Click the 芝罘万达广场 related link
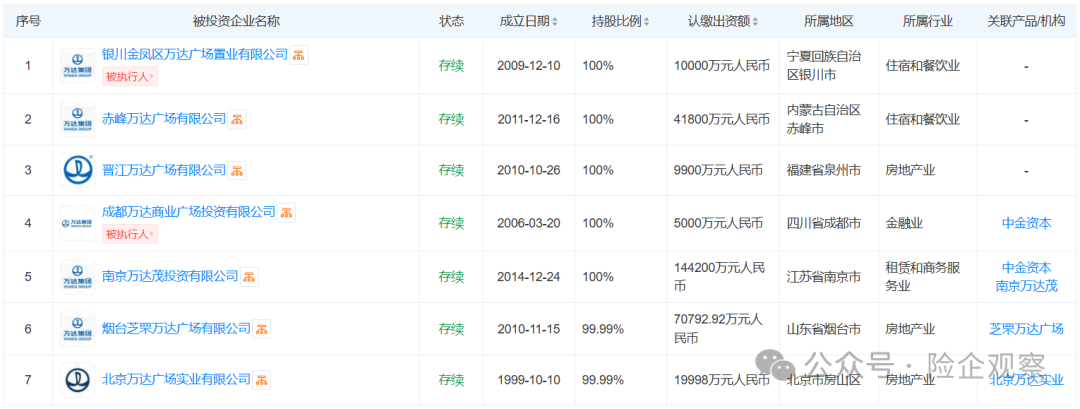The height and width of the screenshot is (409, 1080). pyautogui.click(x=1026, y=328)
